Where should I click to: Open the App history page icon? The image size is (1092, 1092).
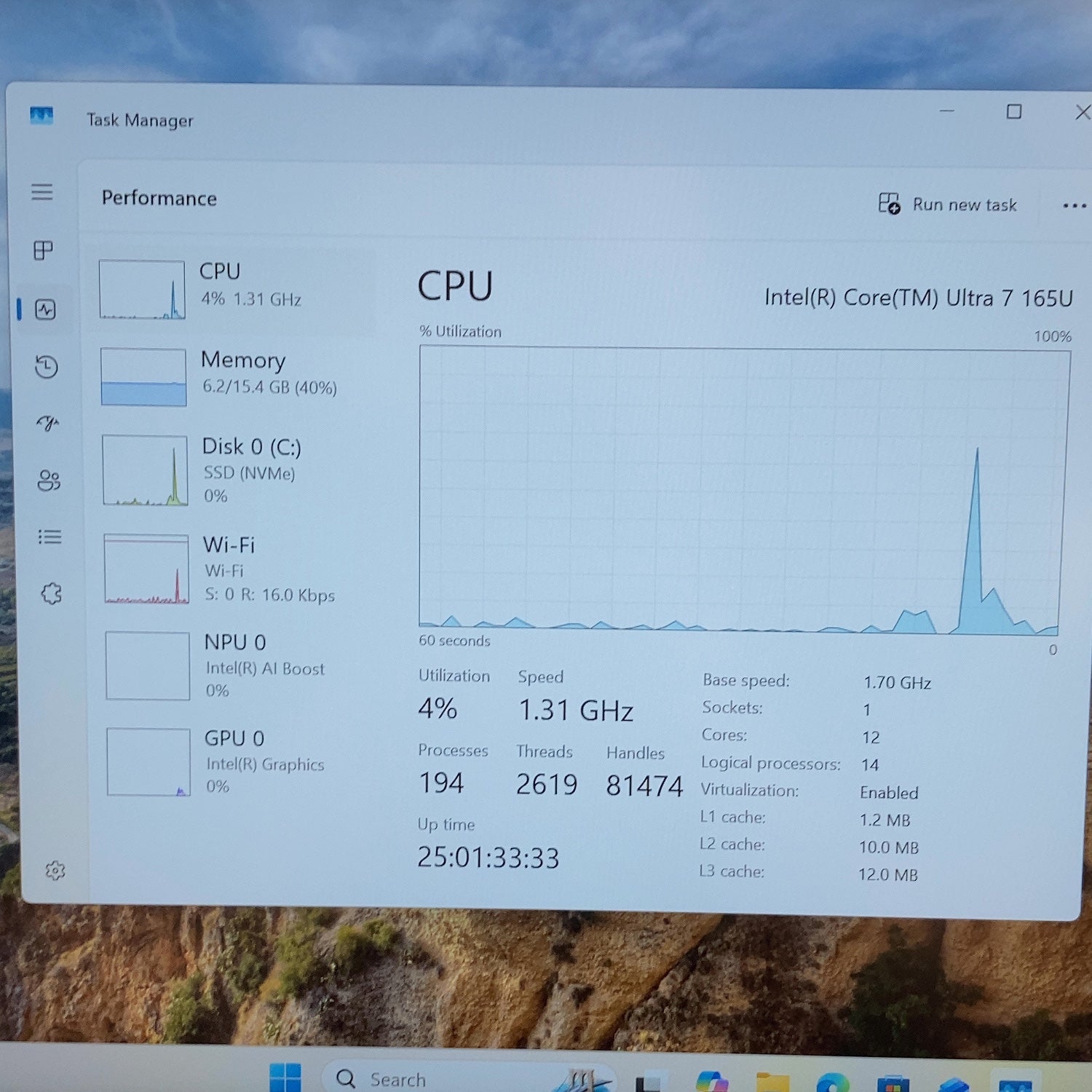[47, 366]
